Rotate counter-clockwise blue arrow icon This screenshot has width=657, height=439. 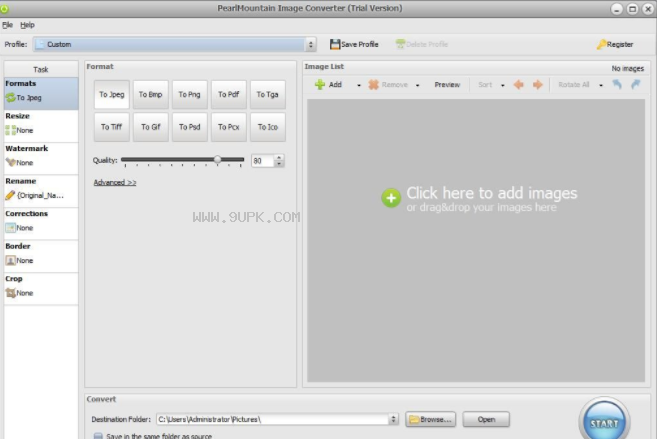coord(617,84)
